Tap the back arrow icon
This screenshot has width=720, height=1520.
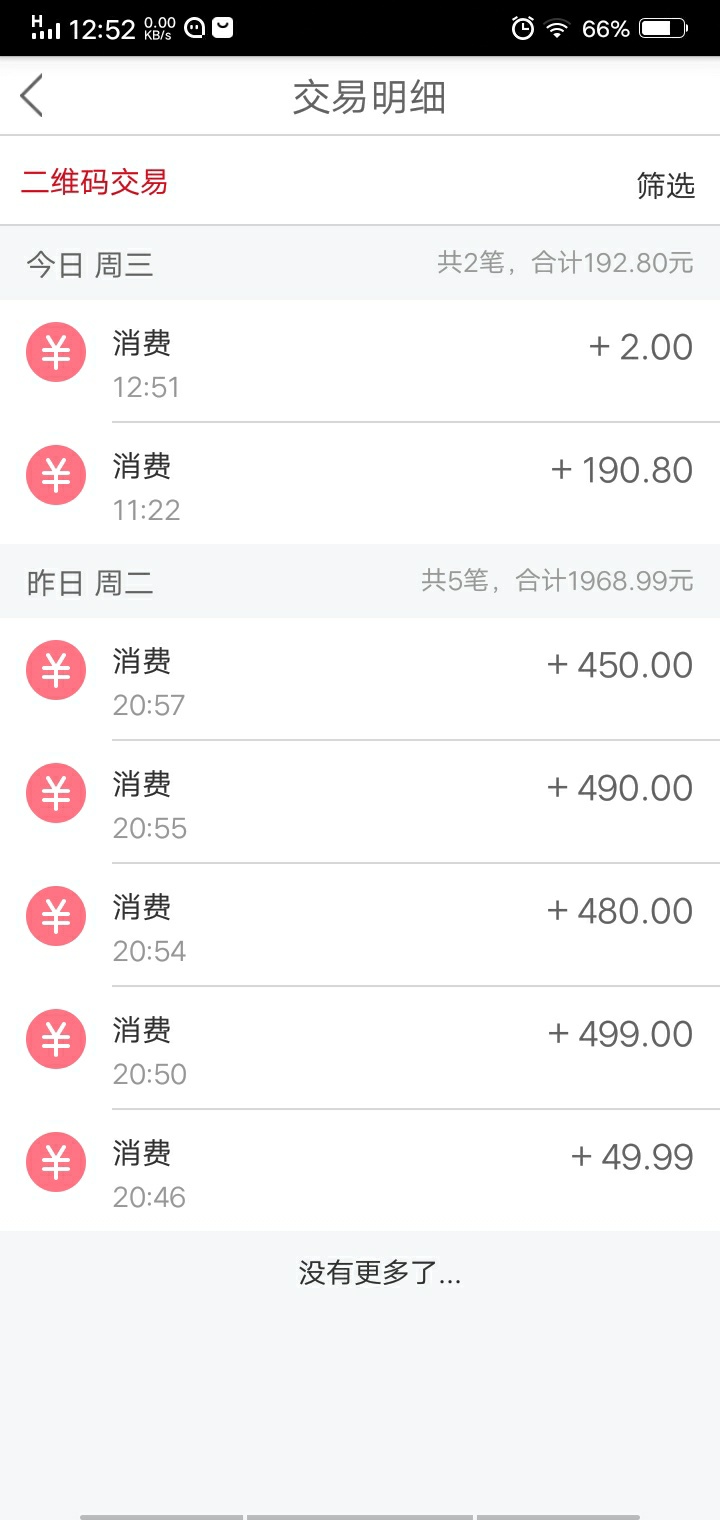[x=32, y=96]
